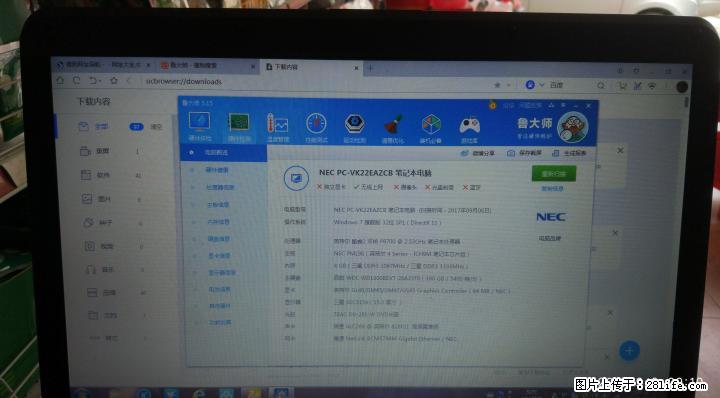Open the Baidu search engine dropdown arrow

[541, 85]
